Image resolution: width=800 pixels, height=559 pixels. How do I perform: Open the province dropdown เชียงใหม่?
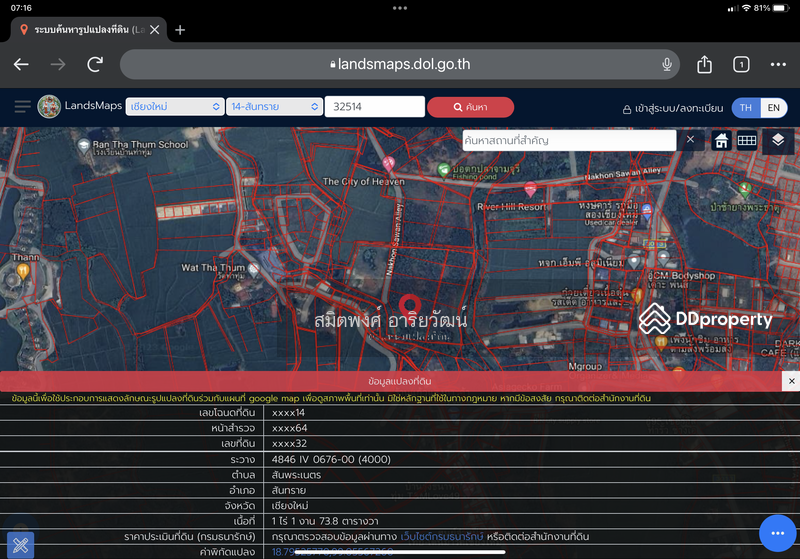click(x=174, y=107)
